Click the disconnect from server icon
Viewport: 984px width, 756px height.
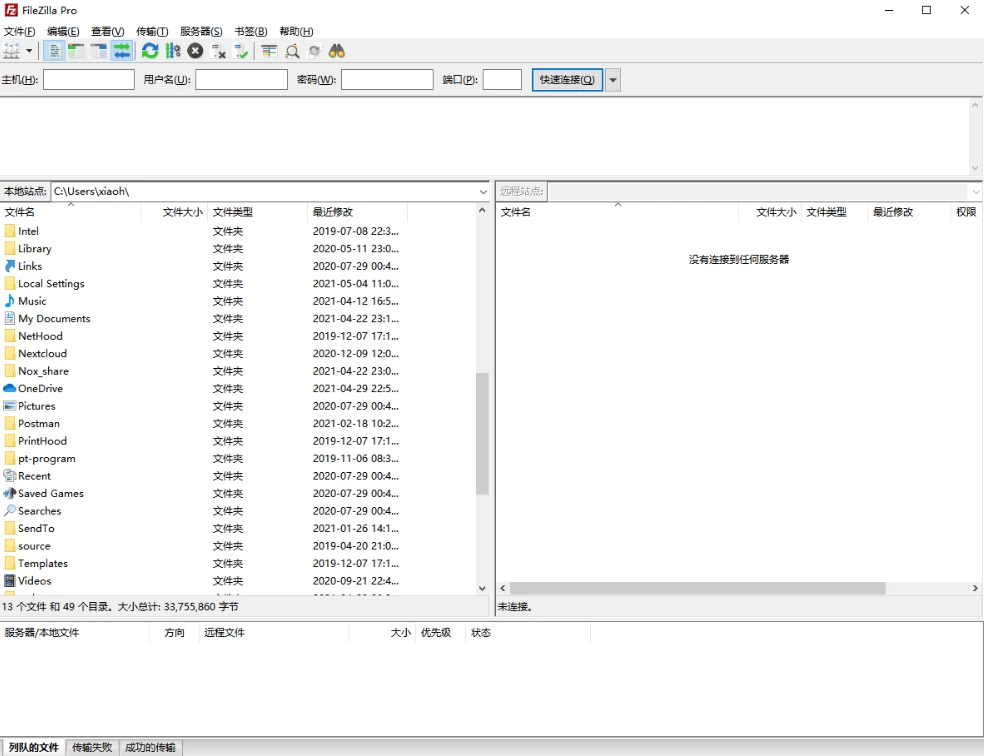[219, 51]
